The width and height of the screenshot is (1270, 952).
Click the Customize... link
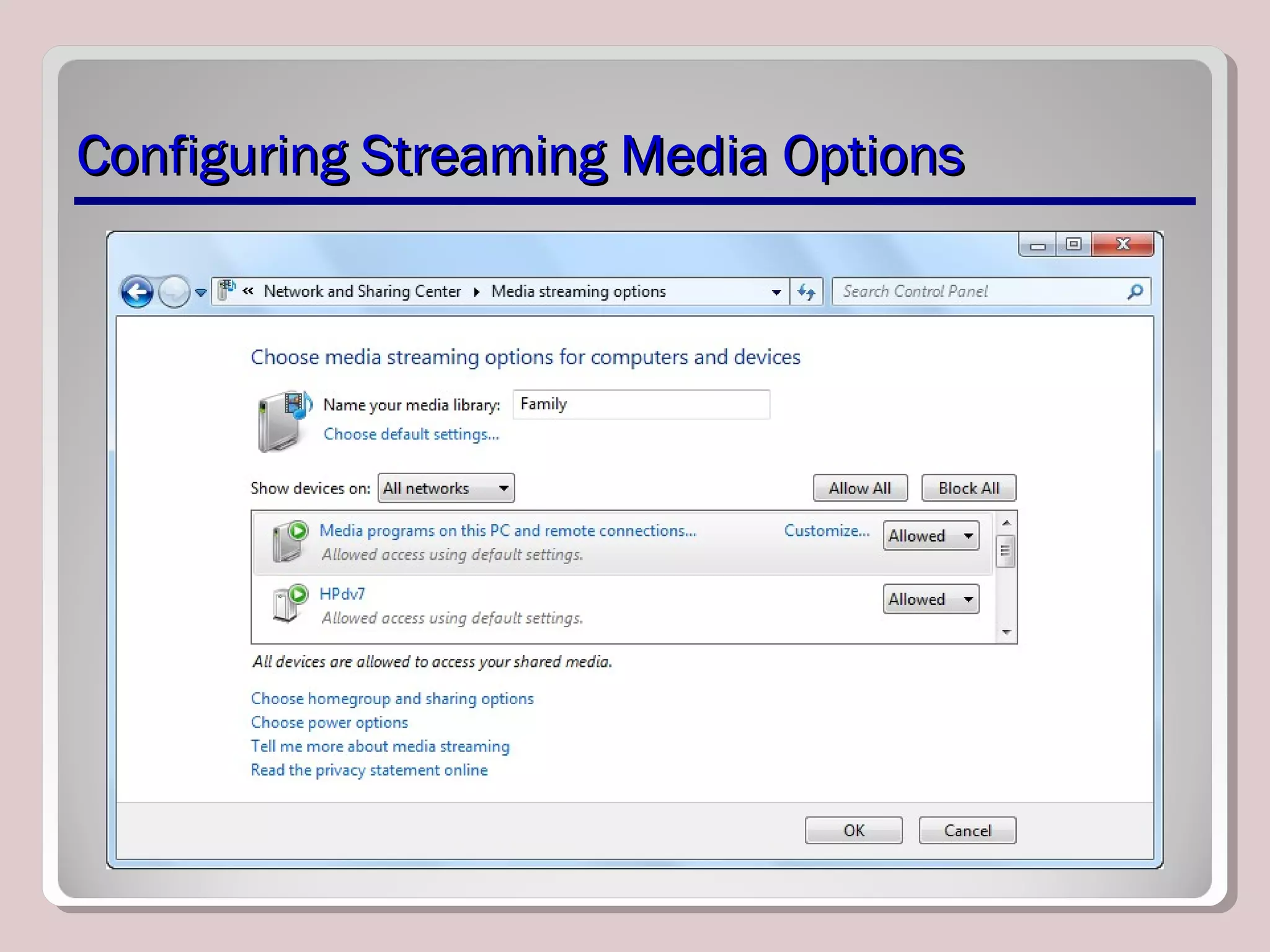[x=826, y=531]
